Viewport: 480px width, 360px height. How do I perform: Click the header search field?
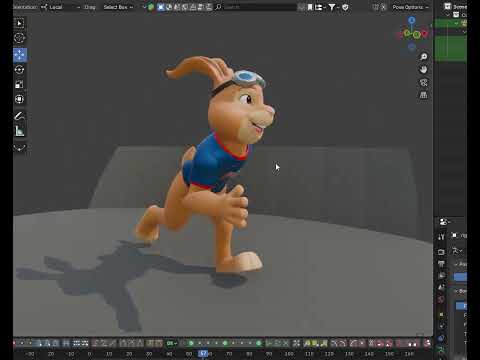pyautogui.click(x=260, y=7)
